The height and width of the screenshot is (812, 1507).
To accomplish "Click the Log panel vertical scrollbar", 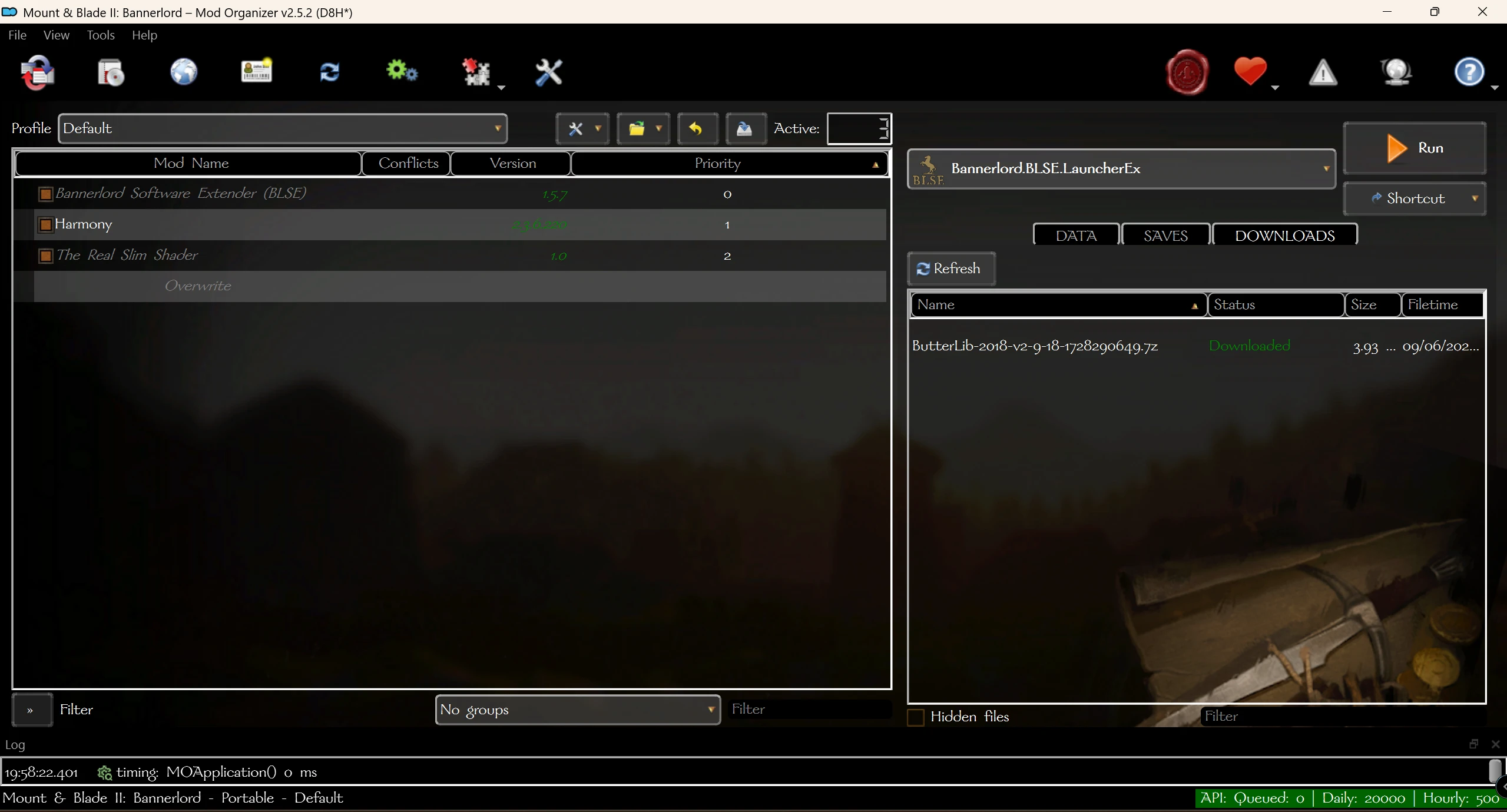I will pos(1495,771).
